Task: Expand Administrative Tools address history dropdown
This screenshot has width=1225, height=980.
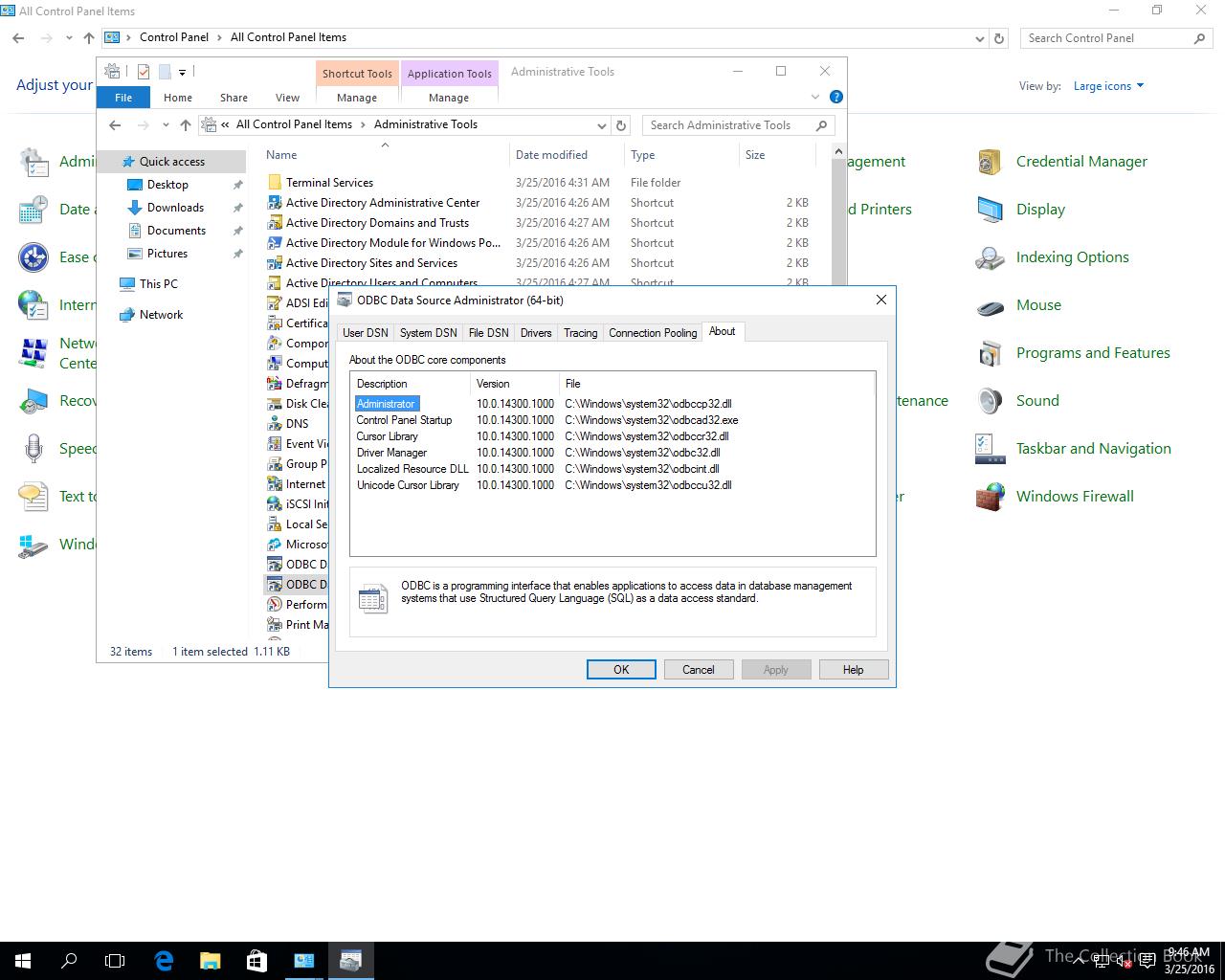Action: click(602, 125)
